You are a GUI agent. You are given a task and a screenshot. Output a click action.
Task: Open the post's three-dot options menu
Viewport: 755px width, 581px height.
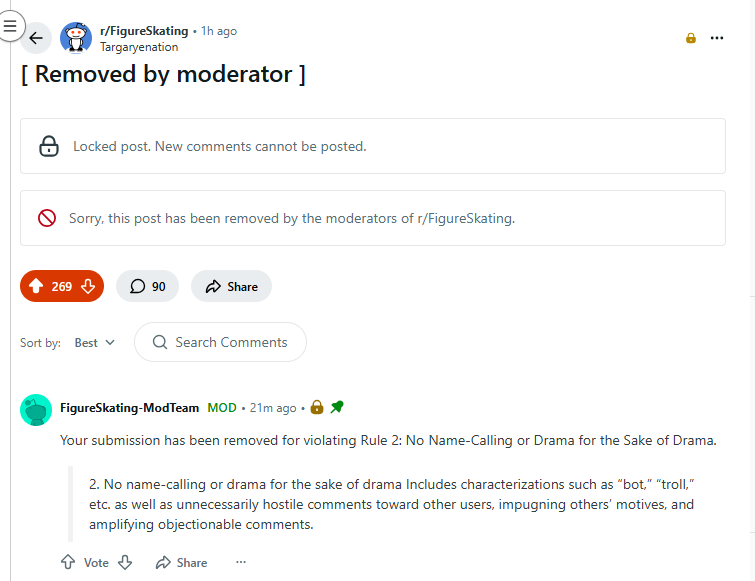716,38
